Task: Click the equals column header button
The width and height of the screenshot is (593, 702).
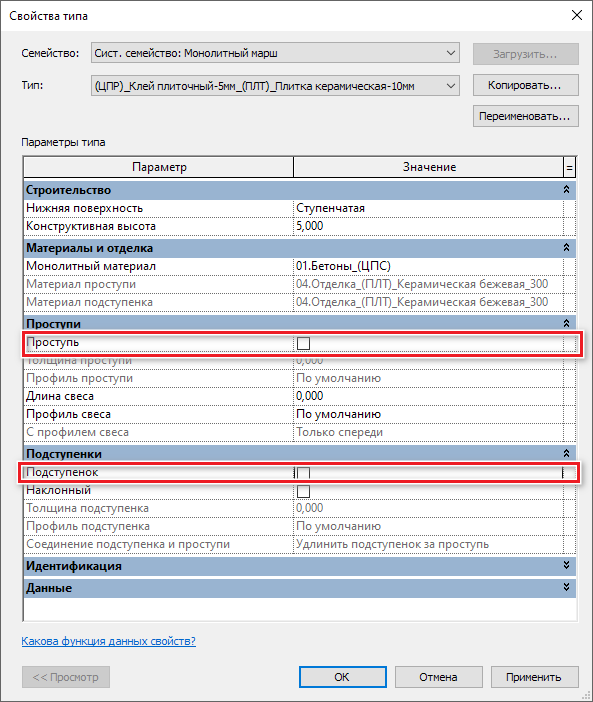Action: [569, 167]
